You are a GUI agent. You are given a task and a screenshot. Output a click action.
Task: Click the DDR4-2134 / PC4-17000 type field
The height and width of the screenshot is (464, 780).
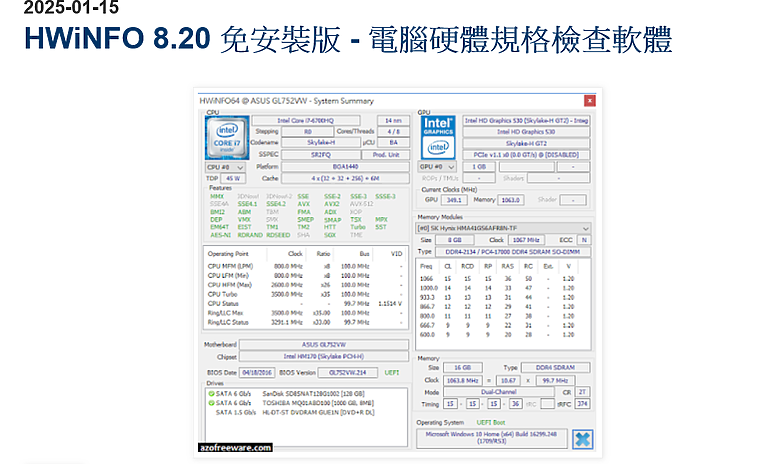click(512, 252)
